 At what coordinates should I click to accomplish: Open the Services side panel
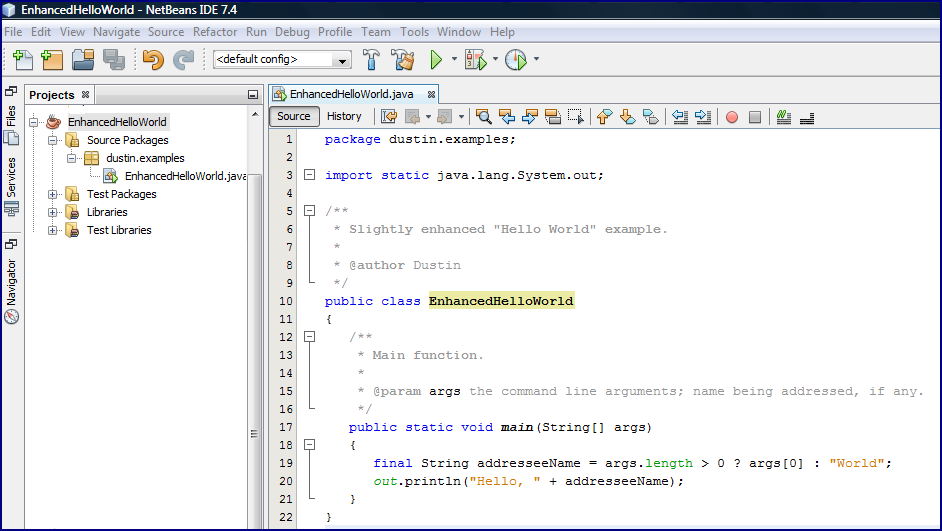[x=11, y=186]
